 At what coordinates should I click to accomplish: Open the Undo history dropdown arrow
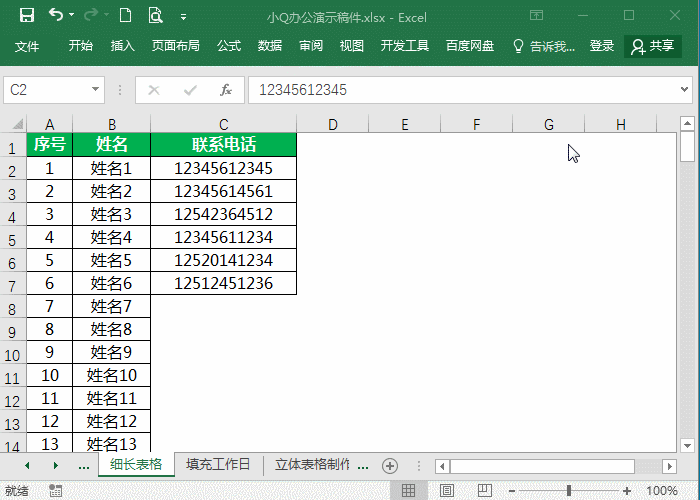click(71, 15)
